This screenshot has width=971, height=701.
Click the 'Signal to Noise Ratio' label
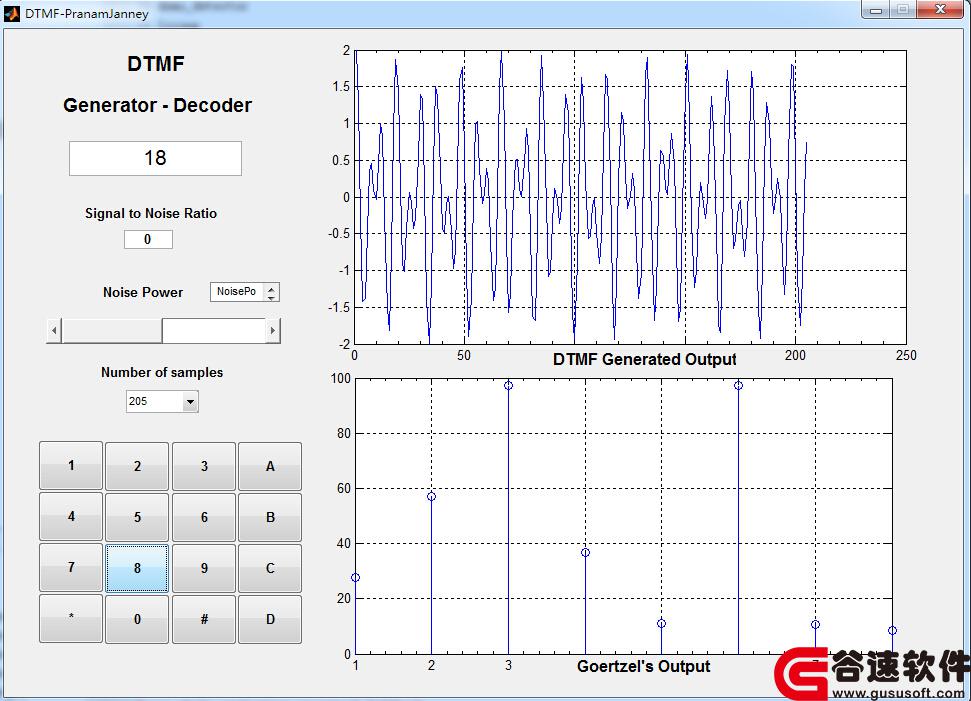[150, 213]
